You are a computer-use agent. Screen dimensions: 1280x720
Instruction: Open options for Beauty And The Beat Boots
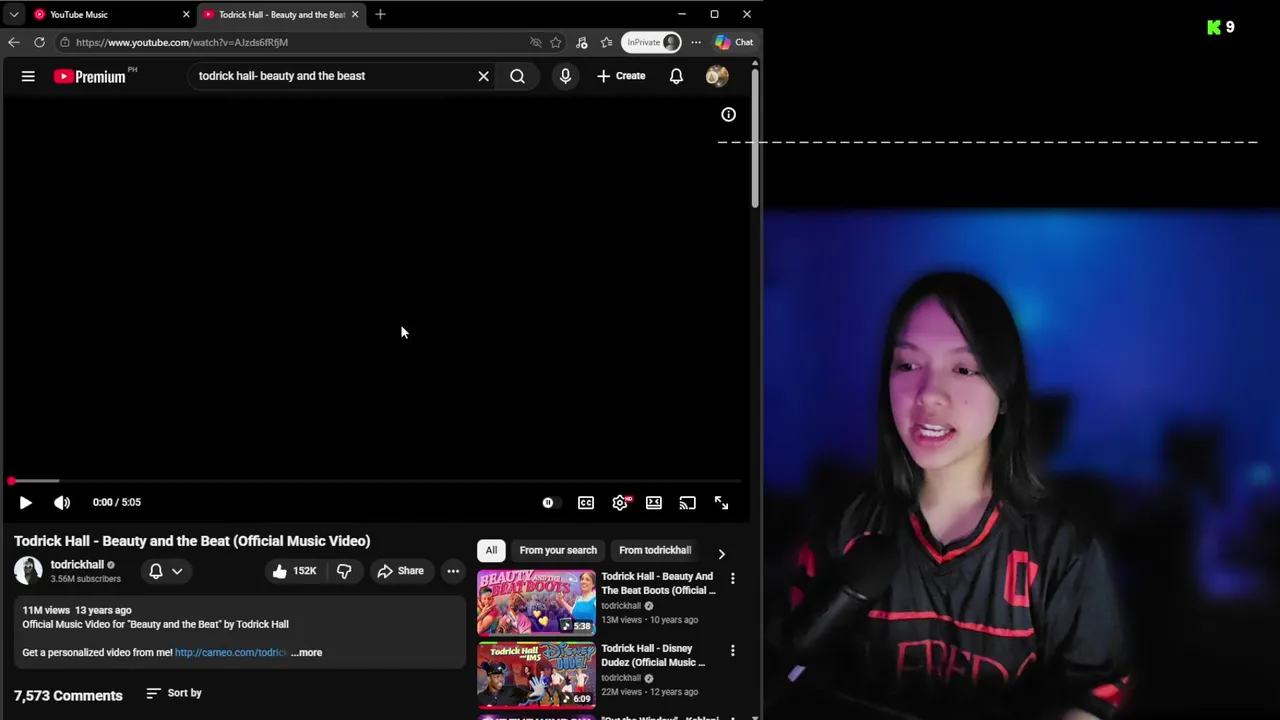tap(732, 579)
